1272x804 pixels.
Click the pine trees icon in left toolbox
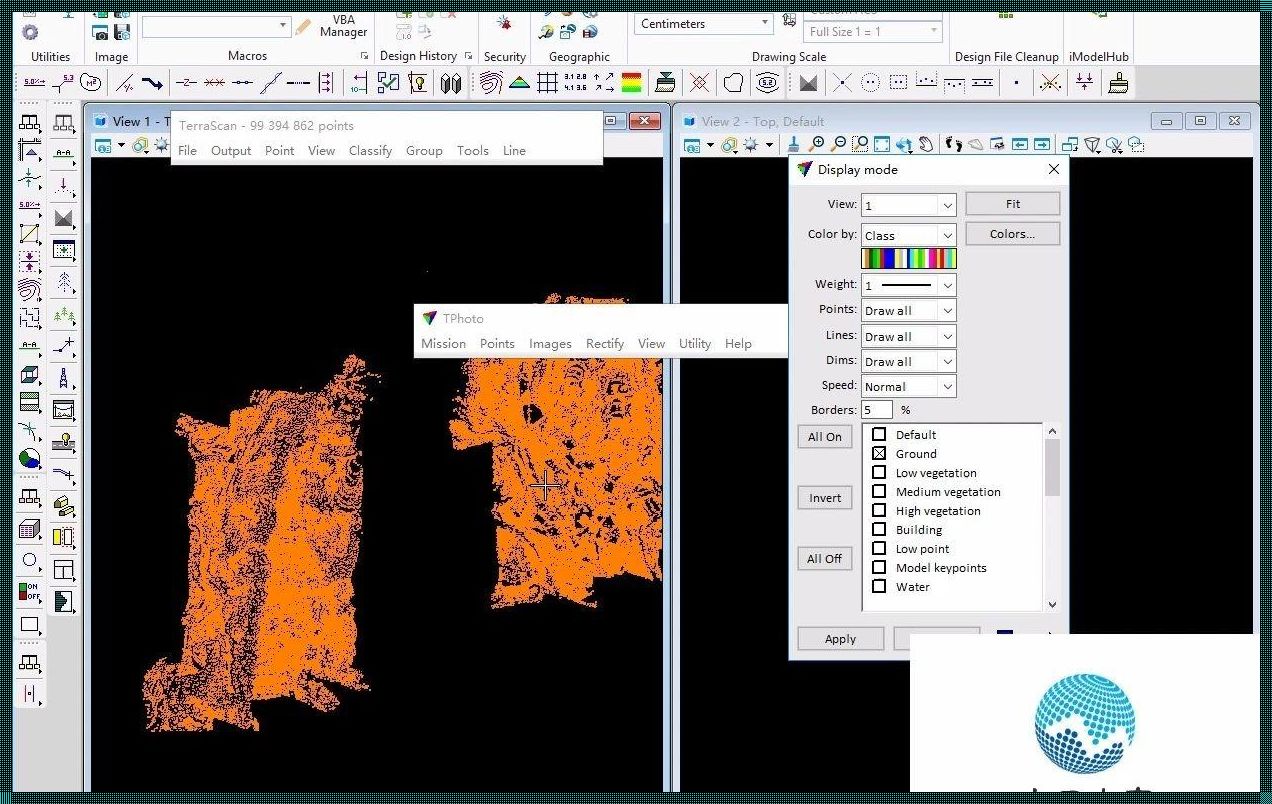point(64,316)
